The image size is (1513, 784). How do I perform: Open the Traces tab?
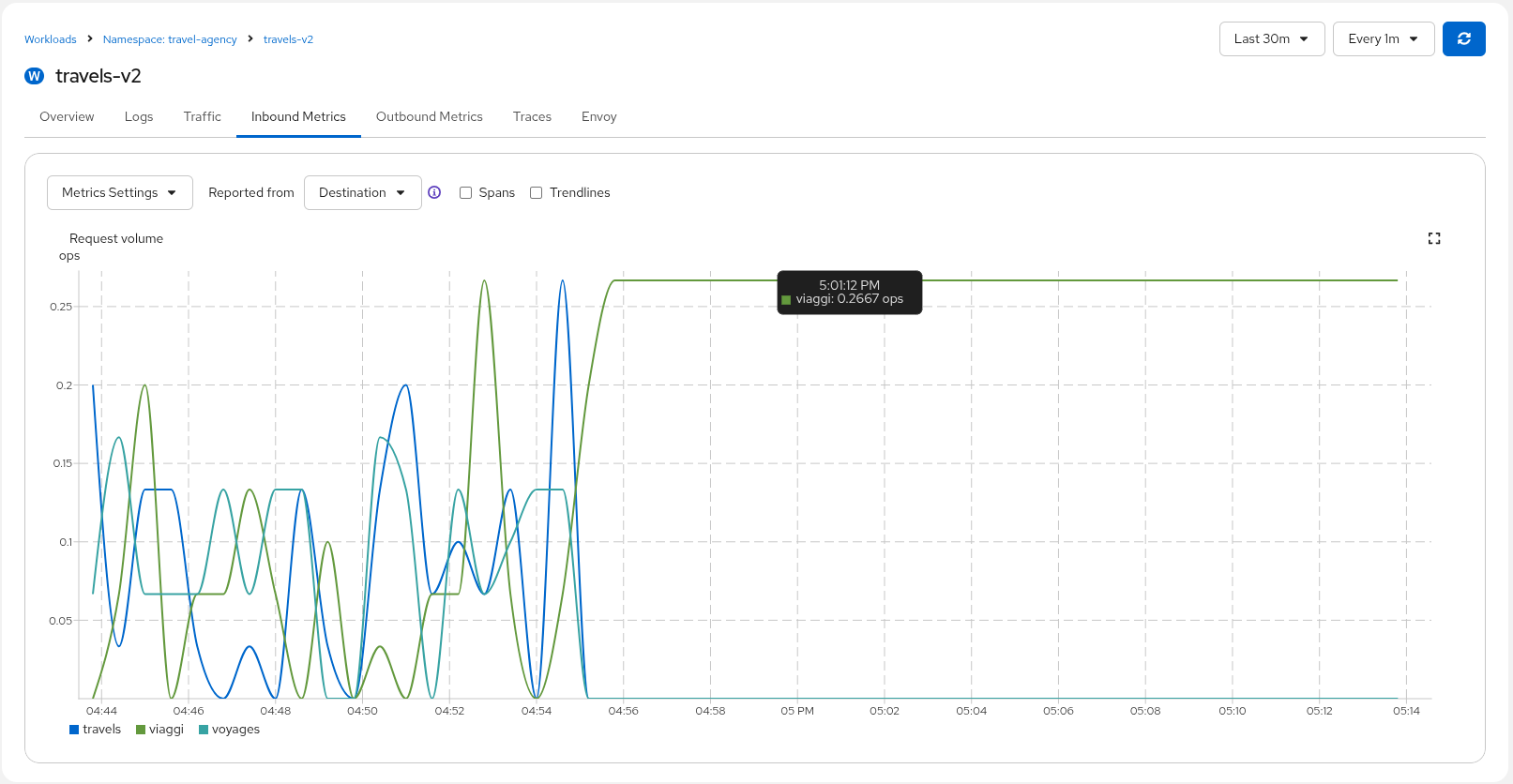click(532, 117)
